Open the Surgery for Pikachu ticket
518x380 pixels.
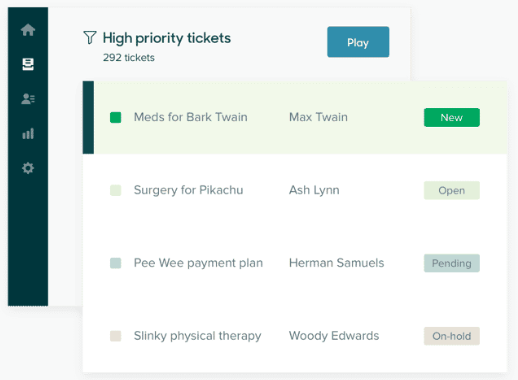(x=188, y=190)
